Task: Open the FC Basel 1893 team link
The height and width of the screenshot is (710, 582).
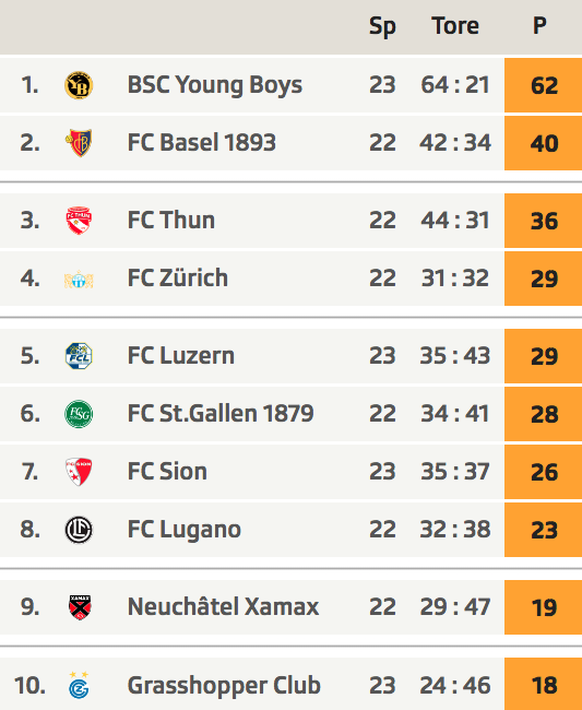Action: coord(202,143)
